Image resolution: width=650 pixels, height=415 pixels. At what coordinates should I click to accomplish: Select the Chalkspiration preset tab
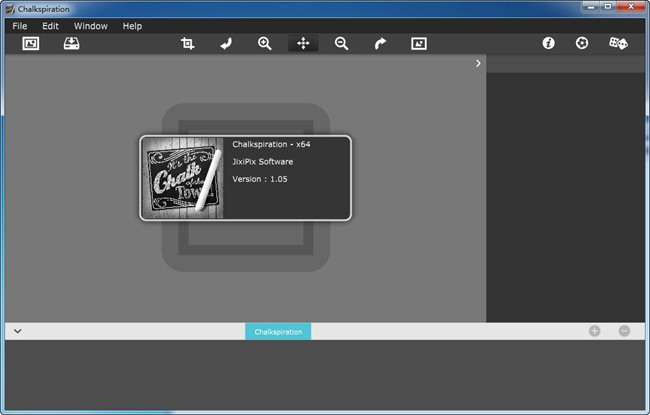click(x=278, y=331)
